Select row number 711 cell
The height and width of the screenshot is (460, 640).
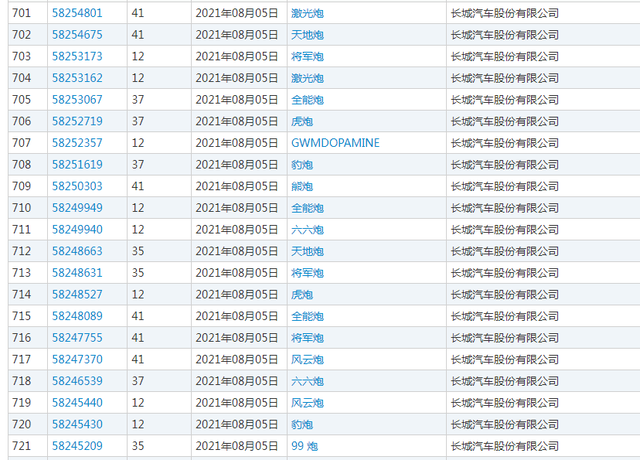tap(28, 229)
